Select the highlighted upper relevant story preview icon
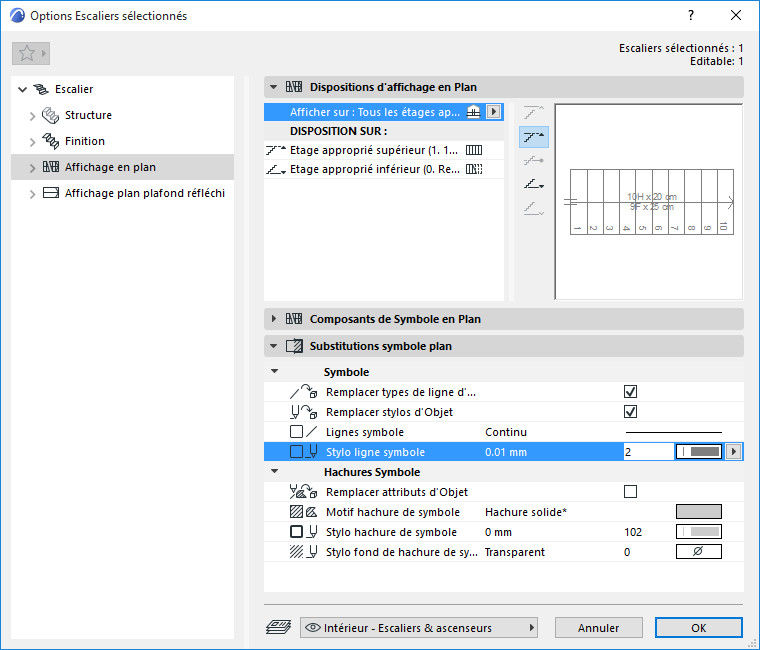 534,137
